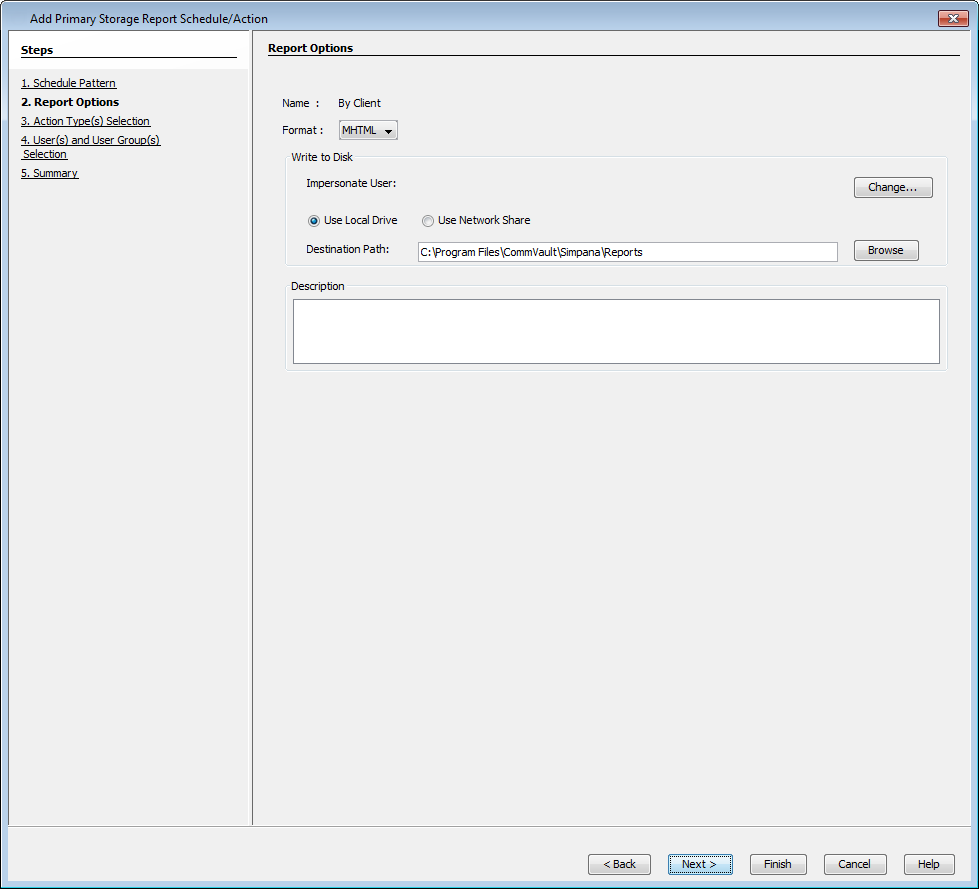
Task: Click inside the Destination Path field
Action: tap(627, 251)
